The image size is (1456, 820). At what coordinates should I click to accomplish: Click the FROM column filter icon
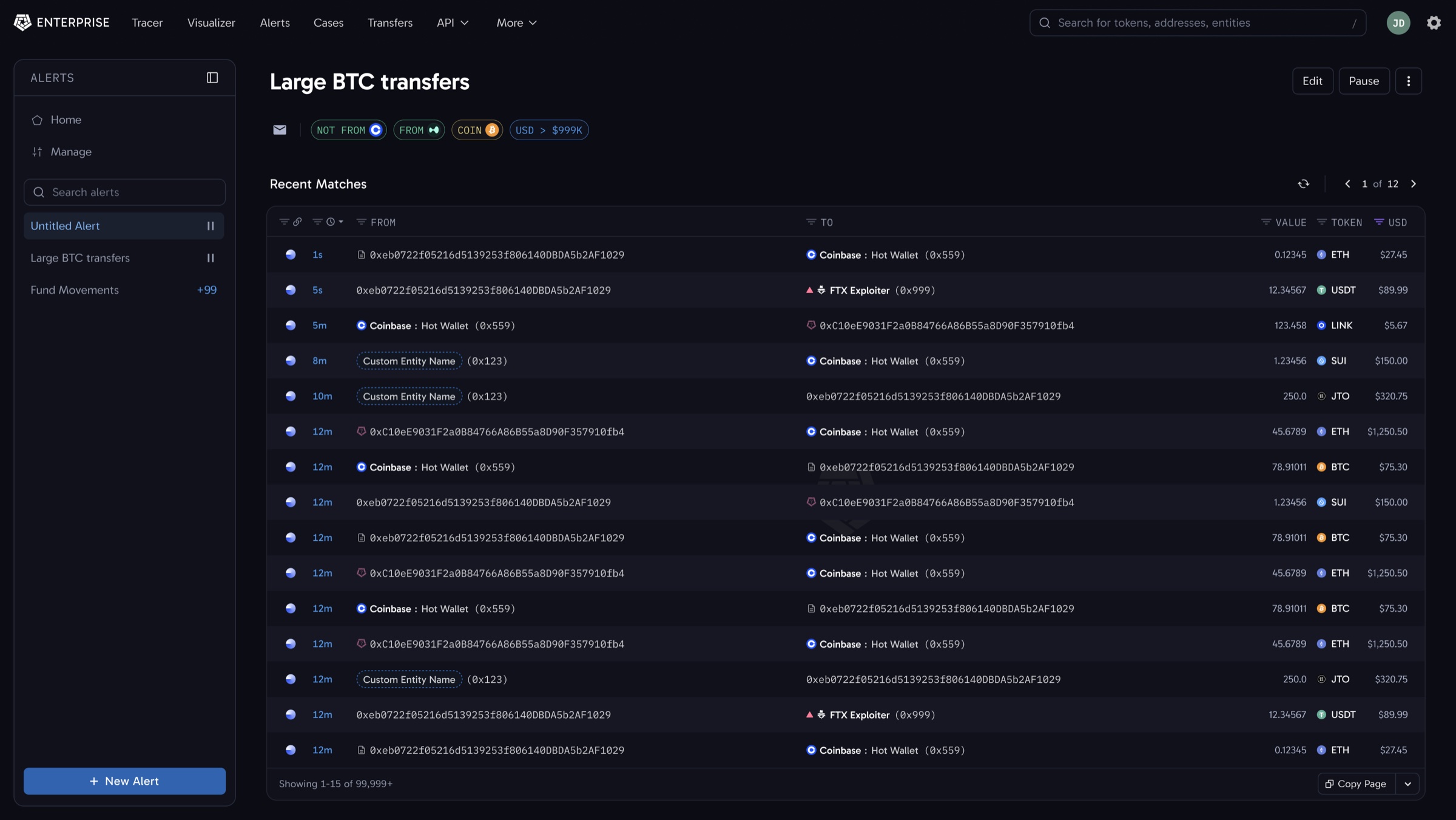[361, 222]
